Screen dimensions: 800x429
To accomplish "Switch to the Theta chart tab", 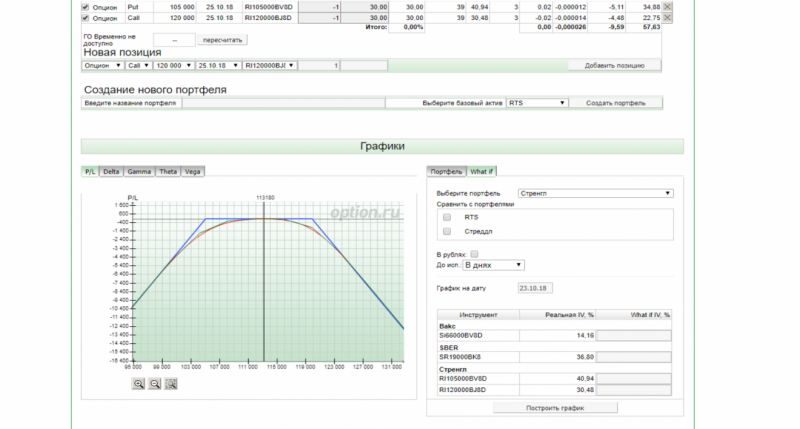I will click(x=168, y=171).
